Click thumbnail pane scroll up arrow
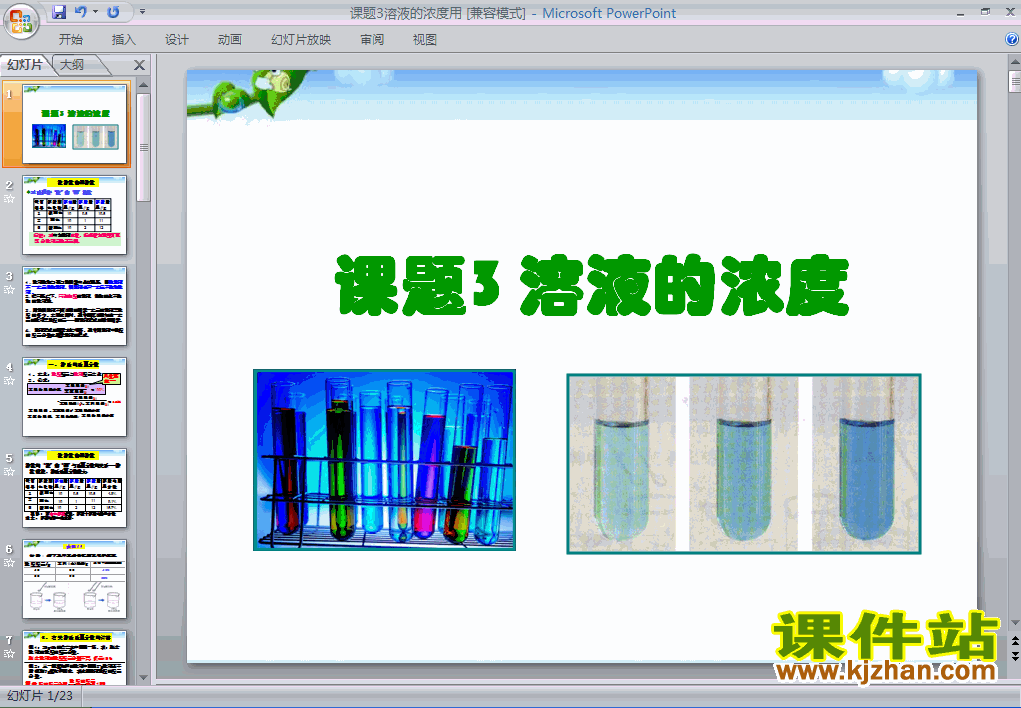1021x708 pixels. point(144,85)
